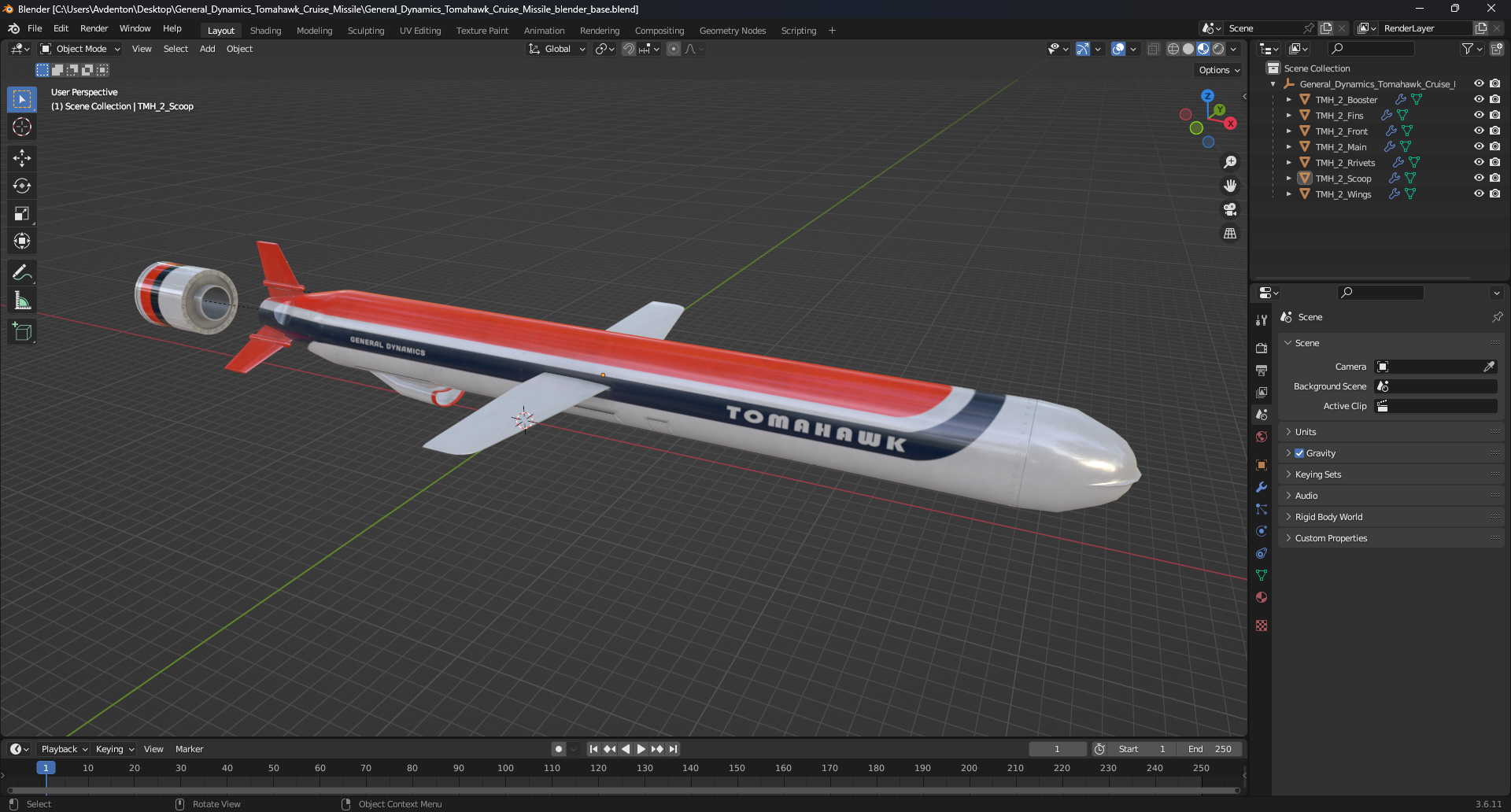The image size is (1511, 812).
Task: Open the Render properties tab
Action: point(1262,348)
